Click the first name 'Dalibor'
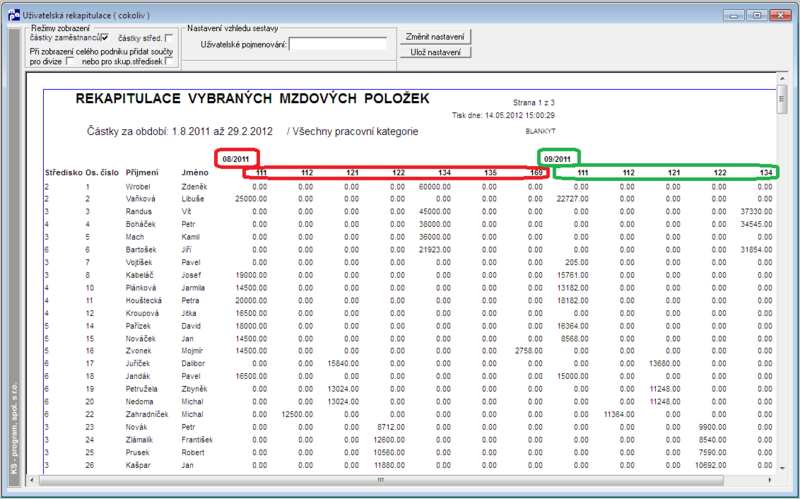Image resolution: width=800 pixels, height=499 pixels. coord(193,364)
